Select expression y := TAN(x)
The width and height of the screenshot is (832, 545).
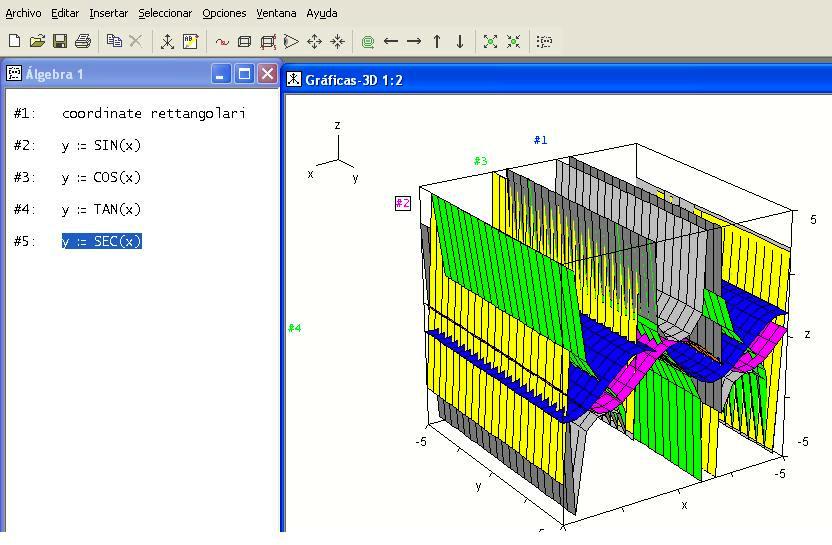coord(101,209)
